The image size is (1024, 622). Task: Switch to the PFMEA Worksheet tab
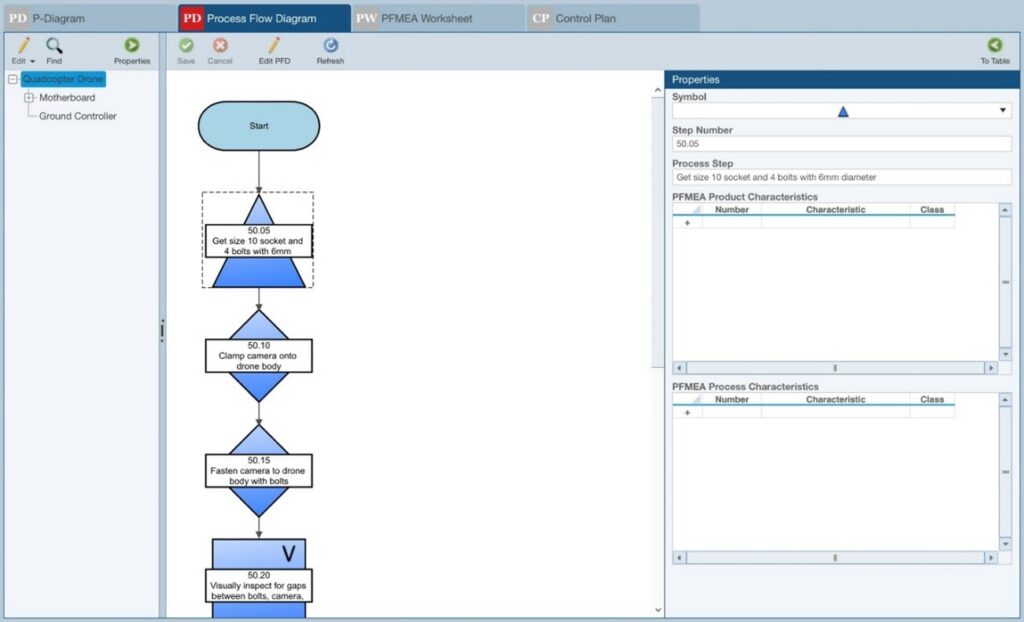pyautogui.click(x=425, y=17)
